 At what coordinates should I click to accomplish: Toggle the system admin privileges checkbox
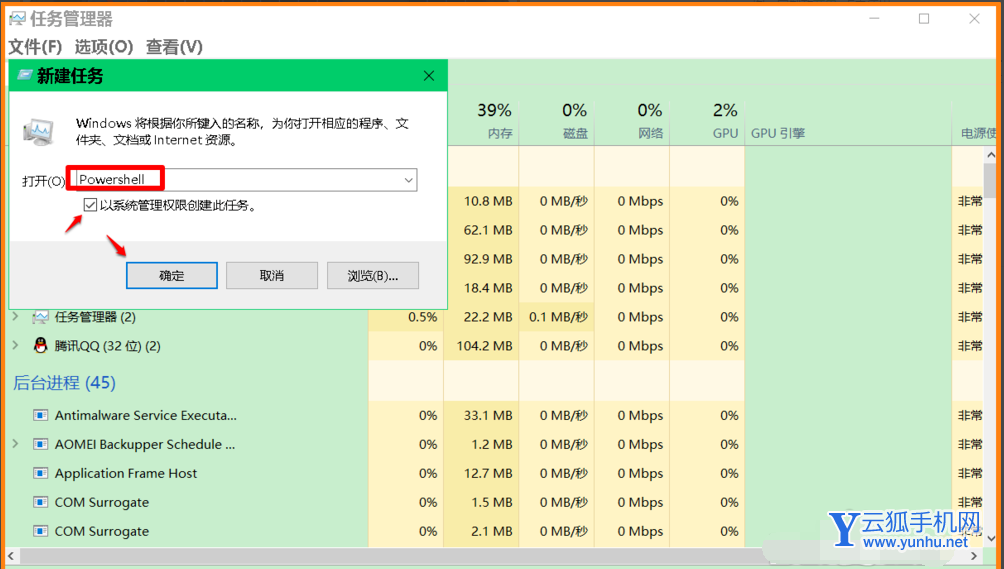pyautogui.click(x=90, y=205)
